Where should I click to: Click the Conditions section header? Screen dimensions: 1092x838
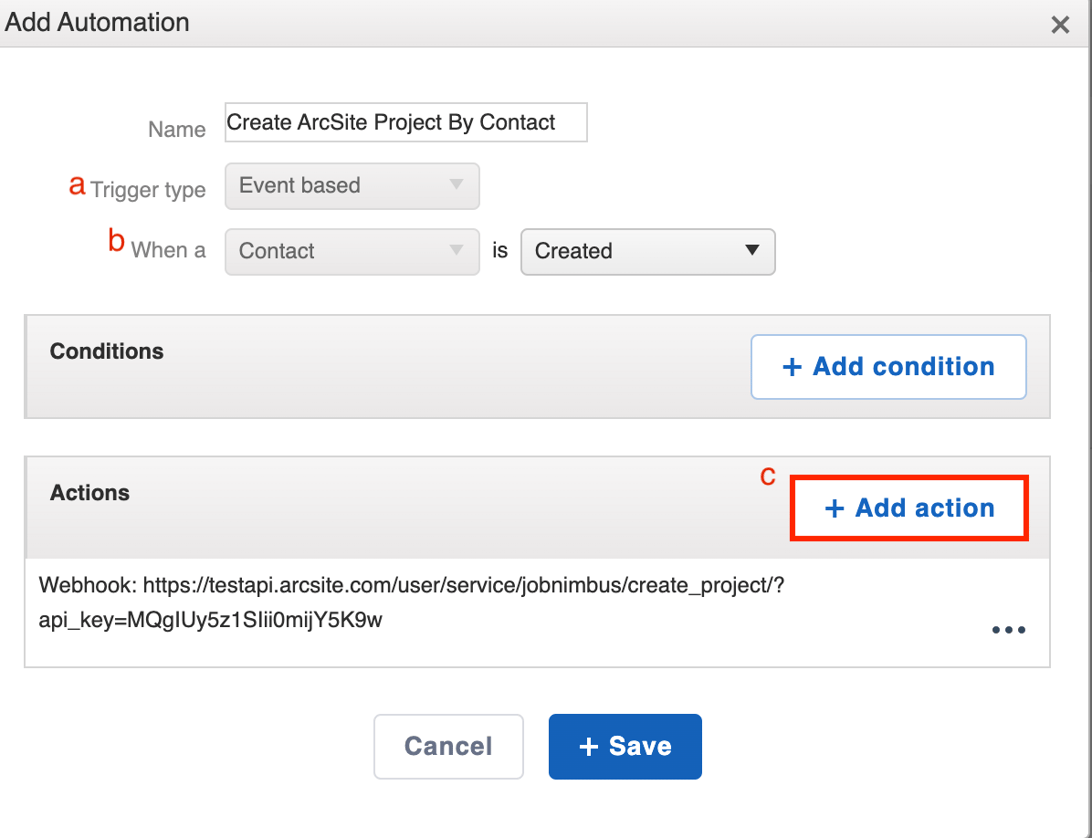106,351
